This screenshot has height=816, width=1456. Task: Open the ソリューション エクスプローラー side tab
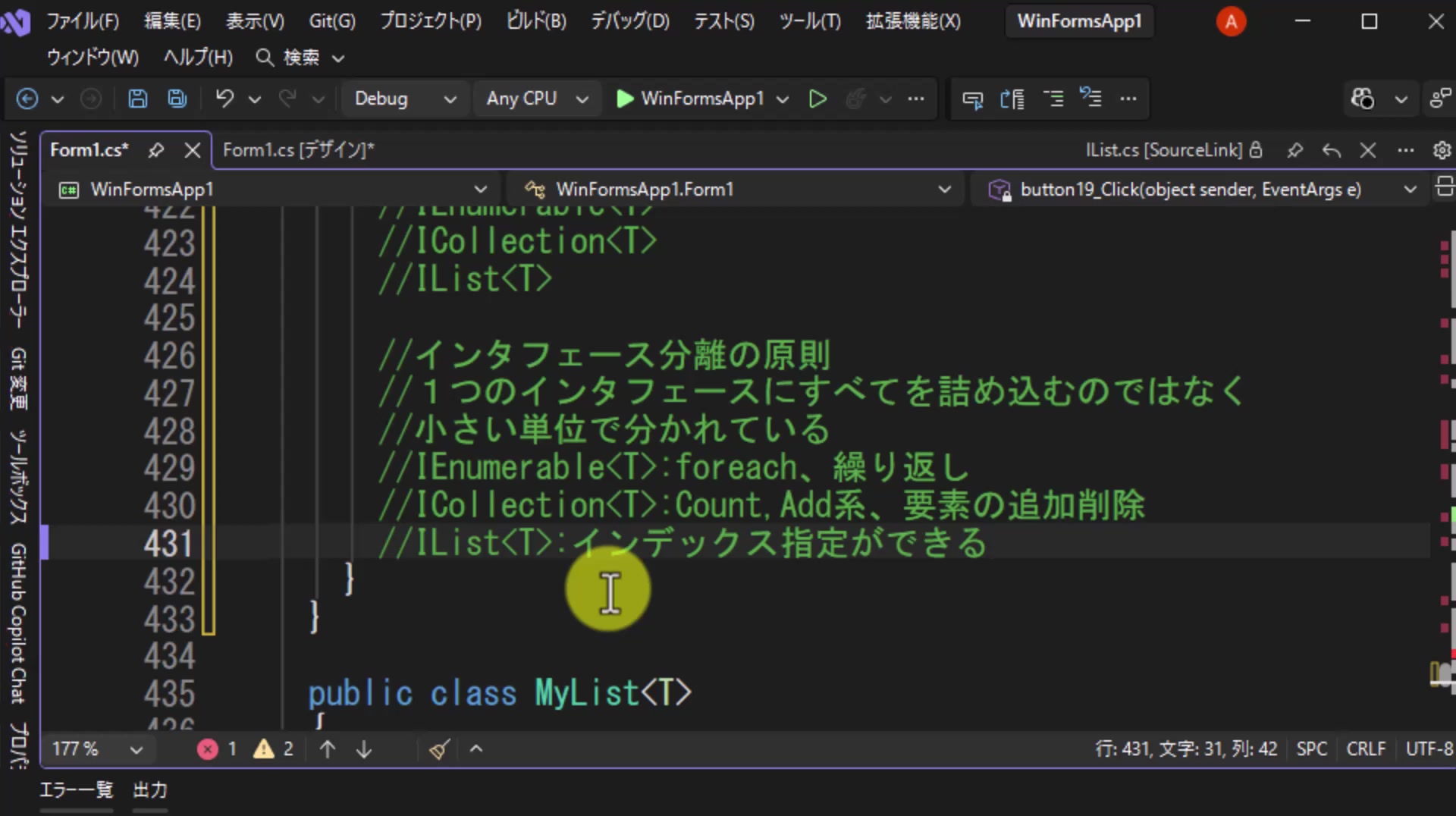(x=18, y=229)
